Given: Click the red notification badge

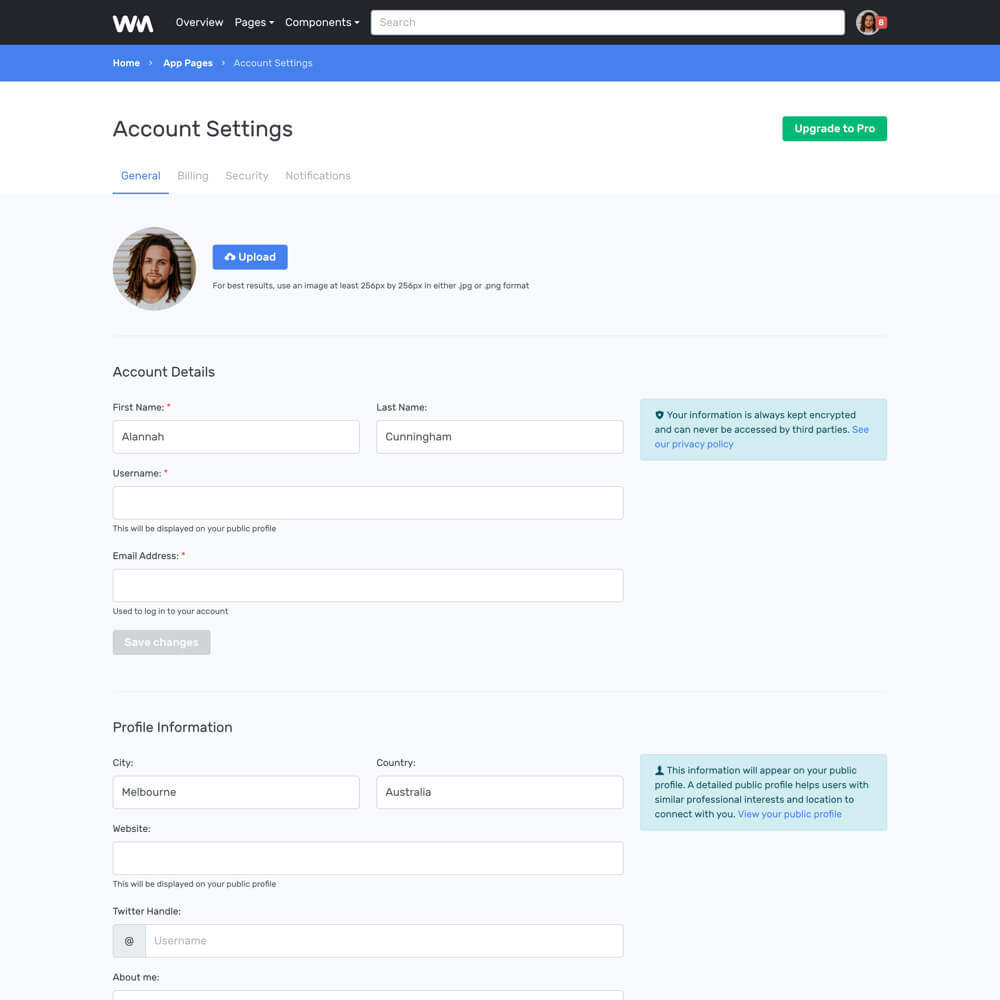Looking at the screenshot, I should point(881,22).
